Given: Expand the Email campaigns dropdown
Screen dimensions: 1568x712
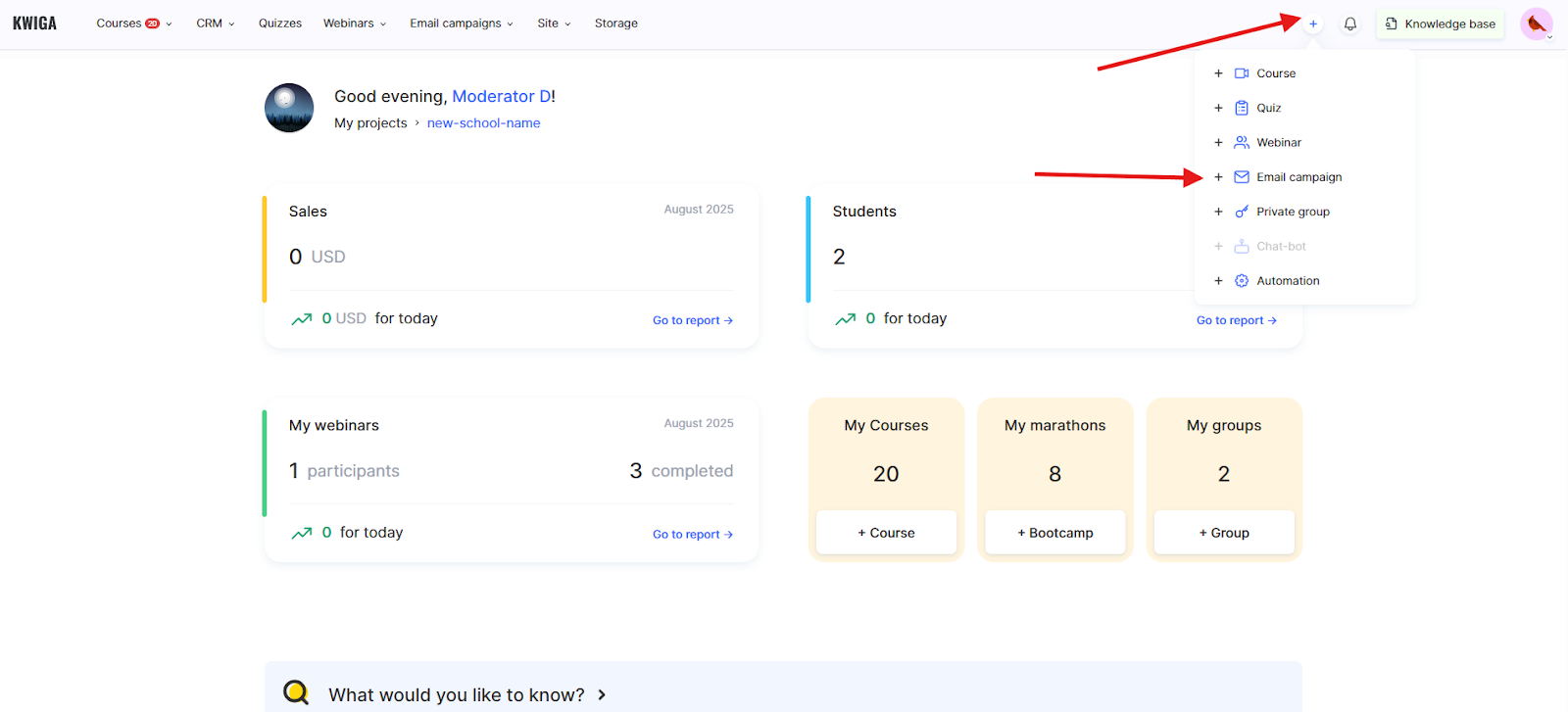Looking at the screenshot, I should tap(461, 24).
